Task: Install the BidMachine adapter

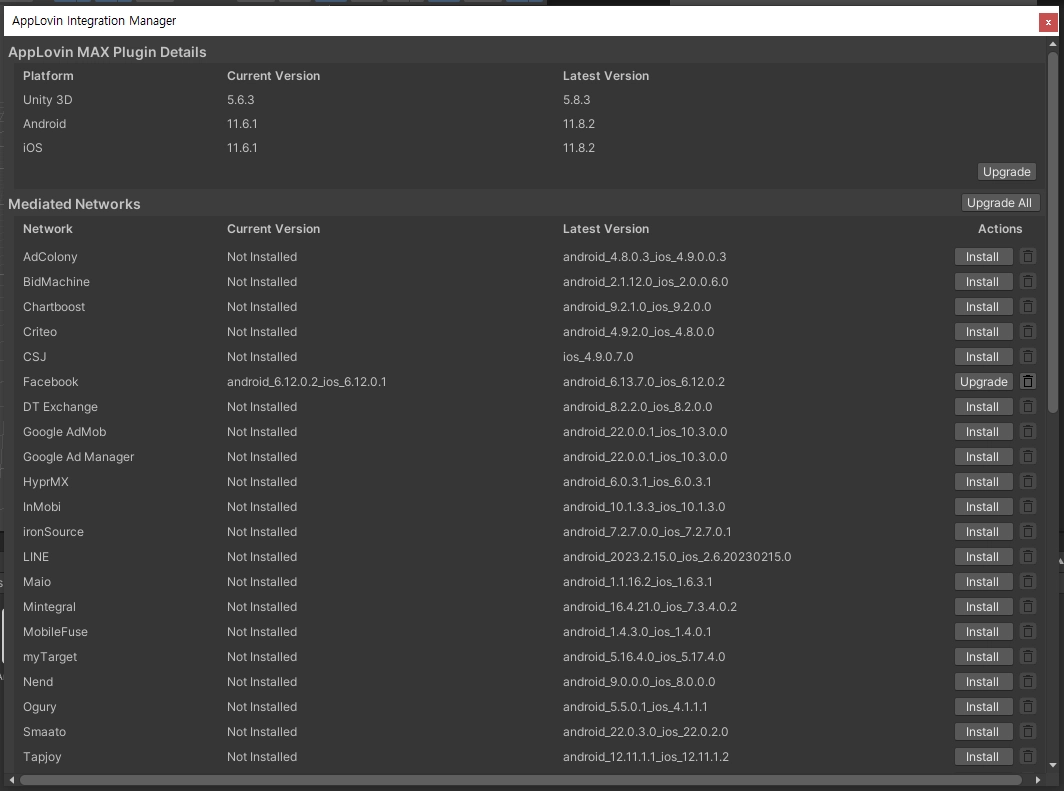Action: 983,282
